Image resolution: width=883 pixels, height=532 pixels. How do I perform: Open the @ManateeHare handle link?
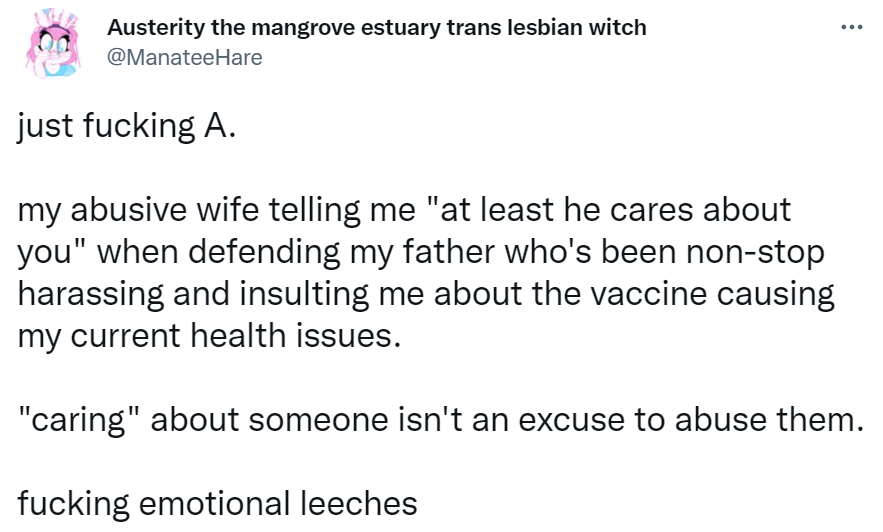[185, 57]
